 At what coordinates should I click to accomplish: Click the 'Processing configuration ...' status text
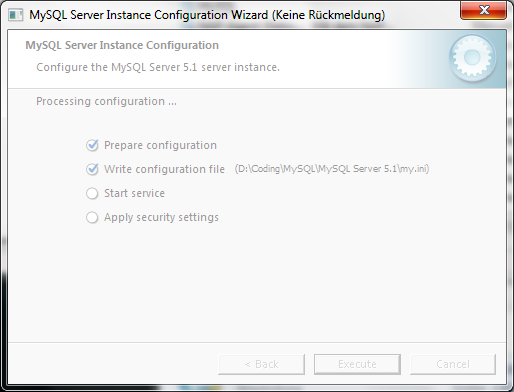106,101
